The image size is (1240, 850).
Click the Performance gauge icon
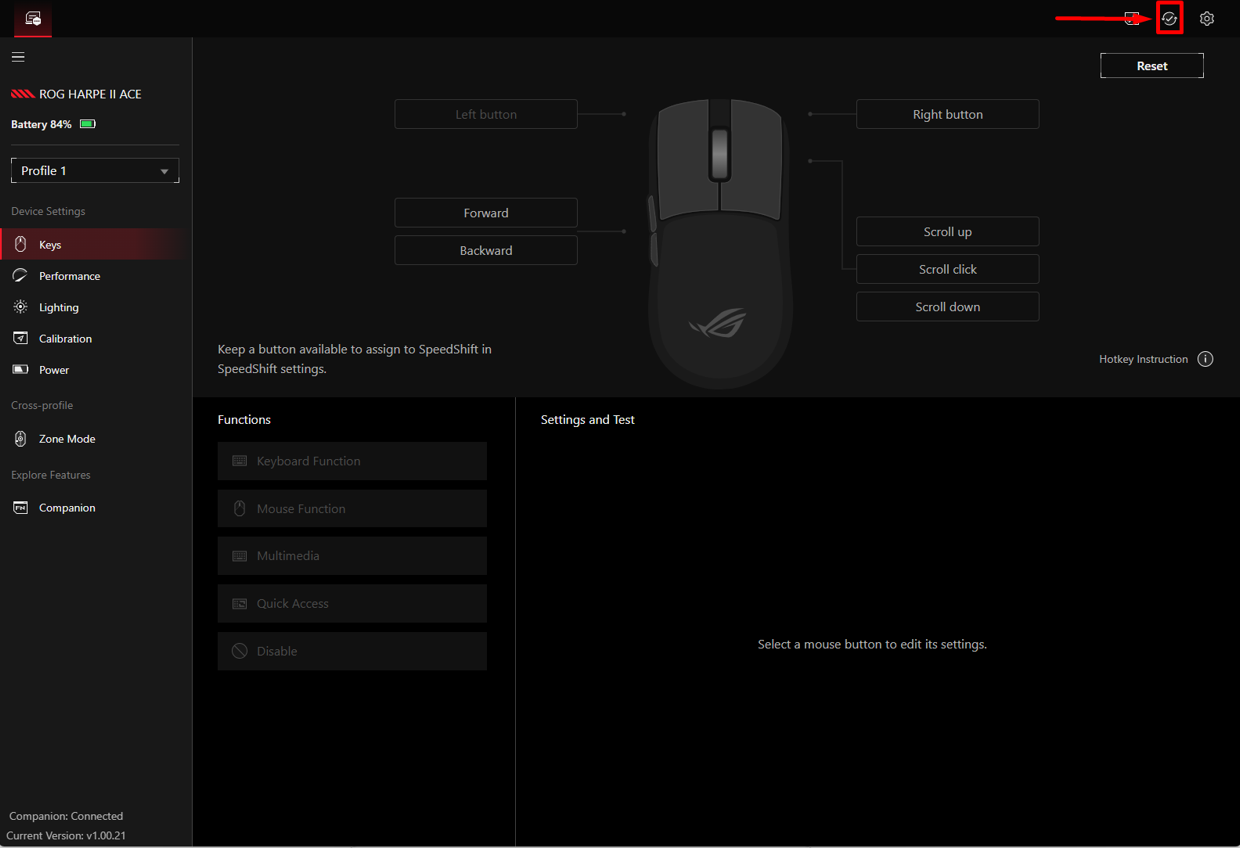(x=20, y=276)
